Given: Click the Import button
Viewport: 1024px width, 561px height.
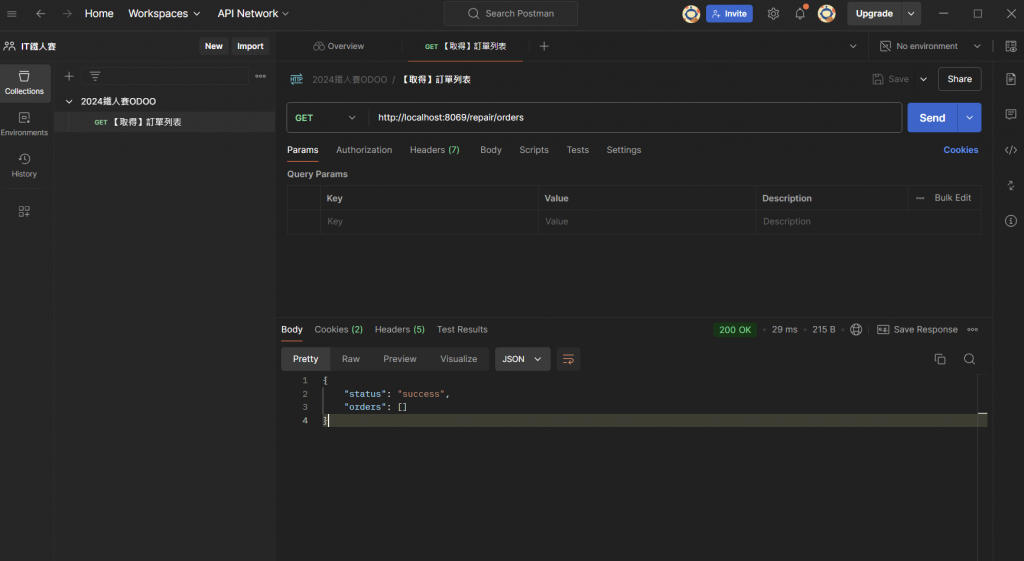Looking at the screenshot, I should 250,46.
